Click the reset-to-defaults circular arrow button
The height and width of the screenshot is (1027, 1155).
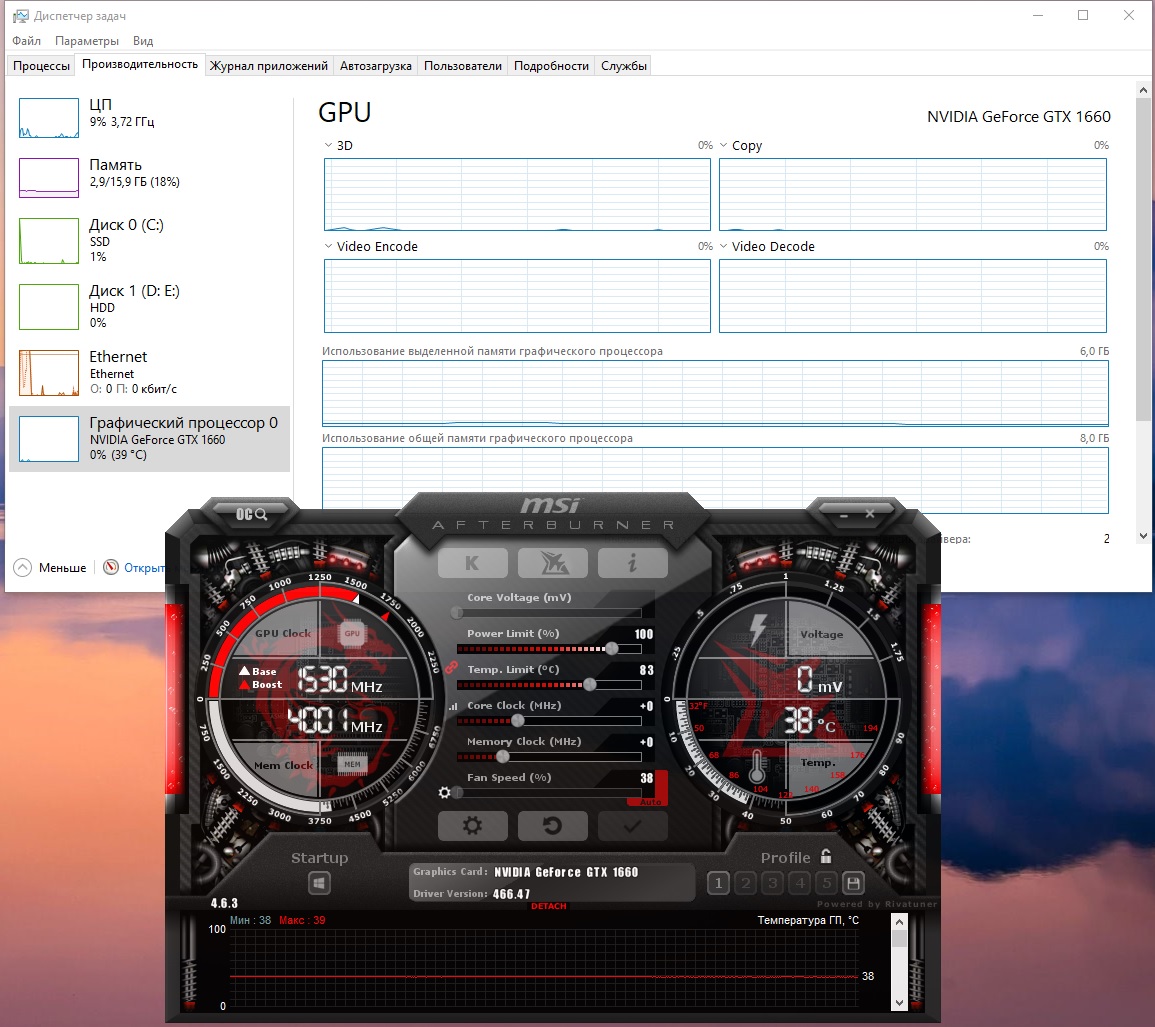552,826
